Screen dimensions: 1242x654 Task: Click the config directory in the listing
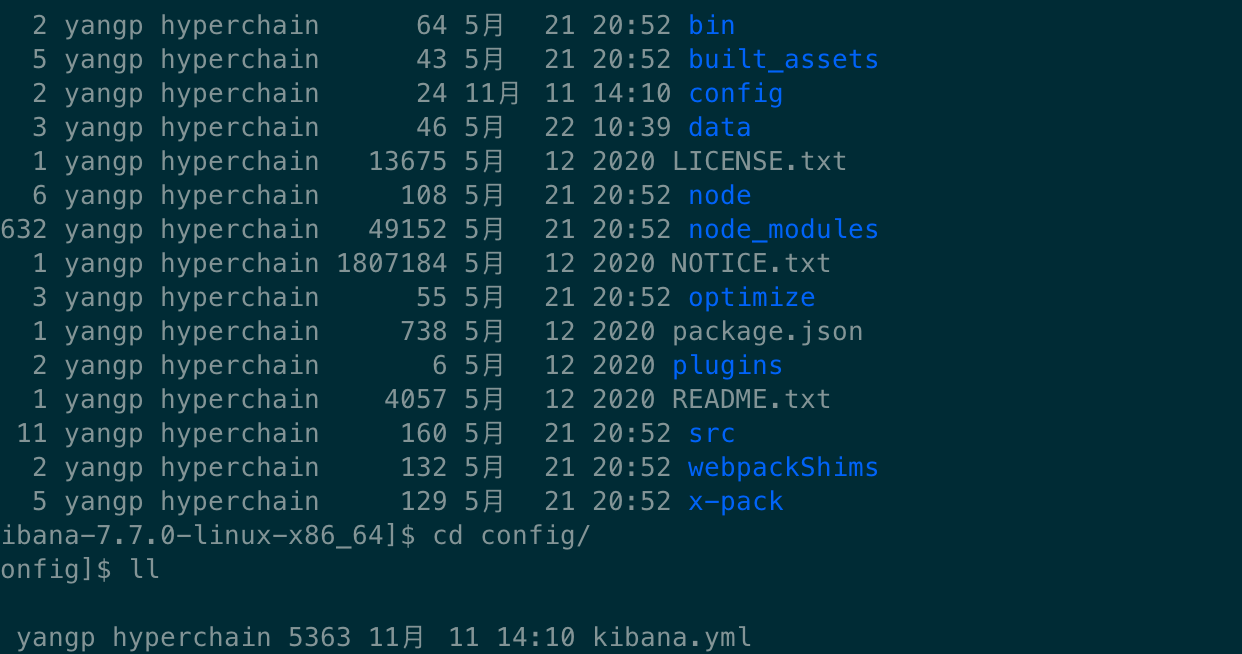(x=736, y=94)
